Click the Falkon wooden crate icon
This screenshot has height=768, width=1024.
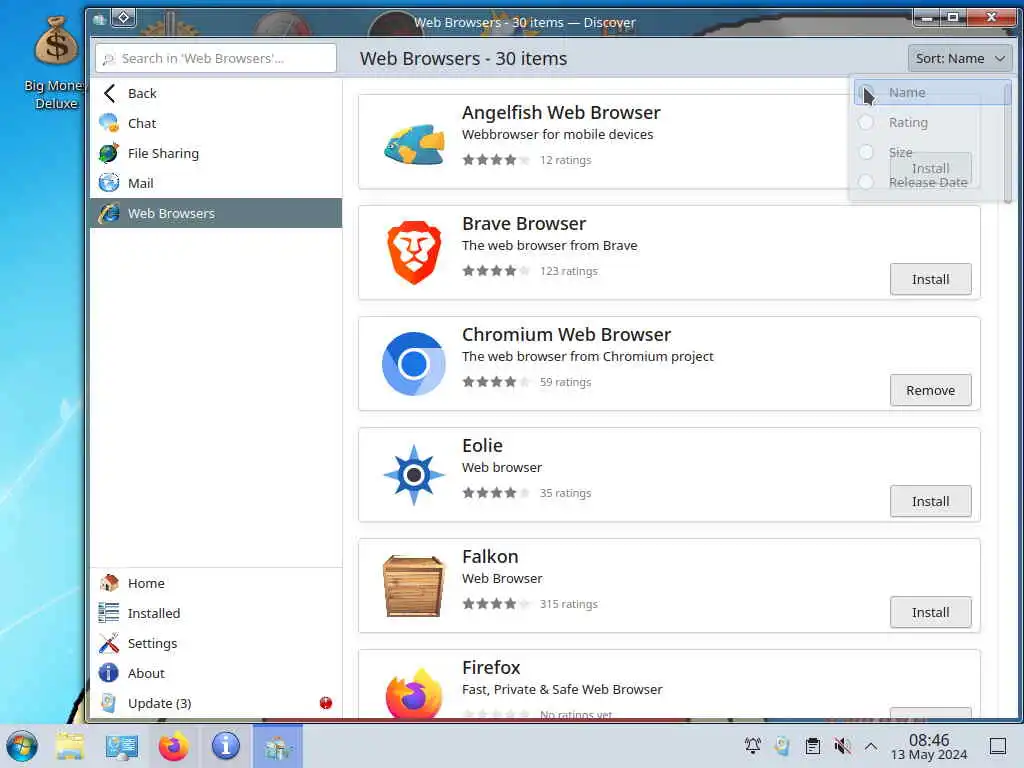tap(414, 586)
